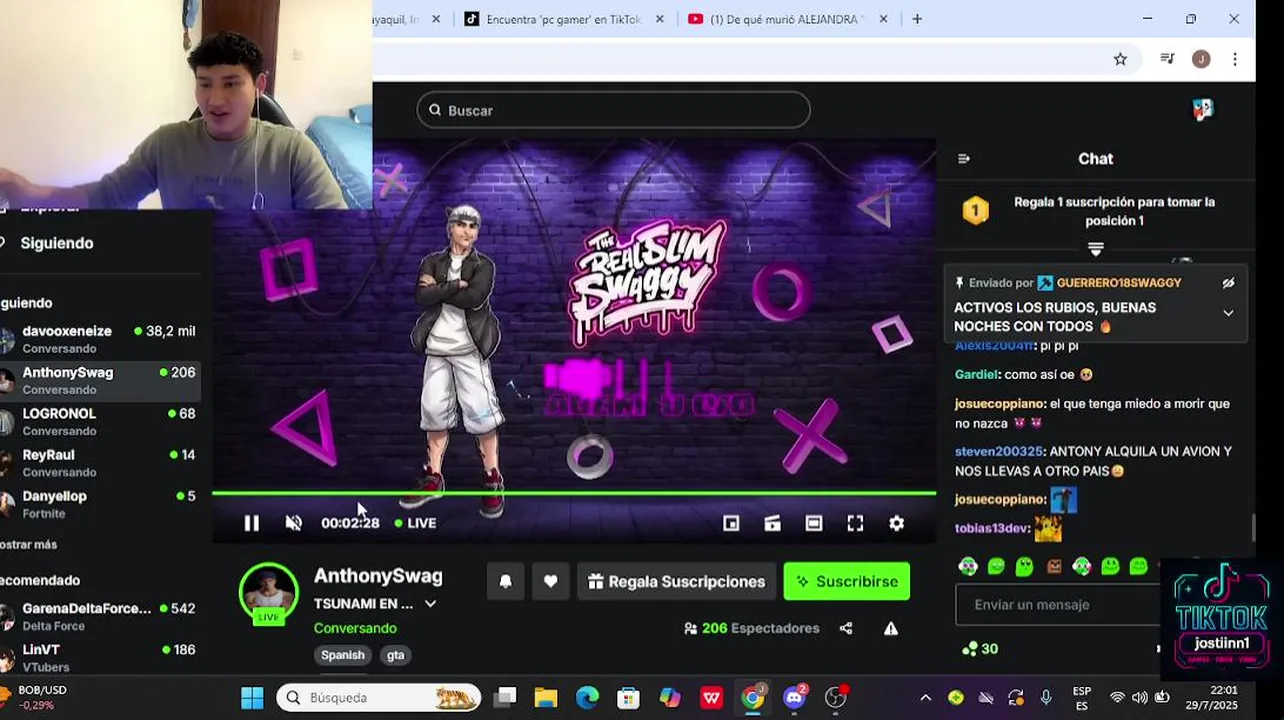1284x720 pixels.
Task: Open OBS Studio from taskbar
Action: (836, 697)
